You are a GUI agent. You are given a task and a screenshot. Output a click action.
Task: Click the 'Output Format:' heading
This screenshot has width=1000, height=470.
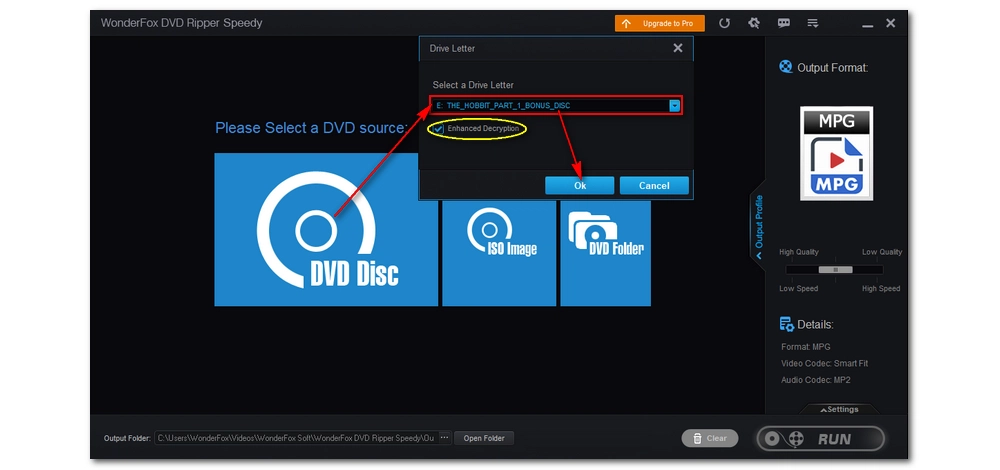point(832,68)
